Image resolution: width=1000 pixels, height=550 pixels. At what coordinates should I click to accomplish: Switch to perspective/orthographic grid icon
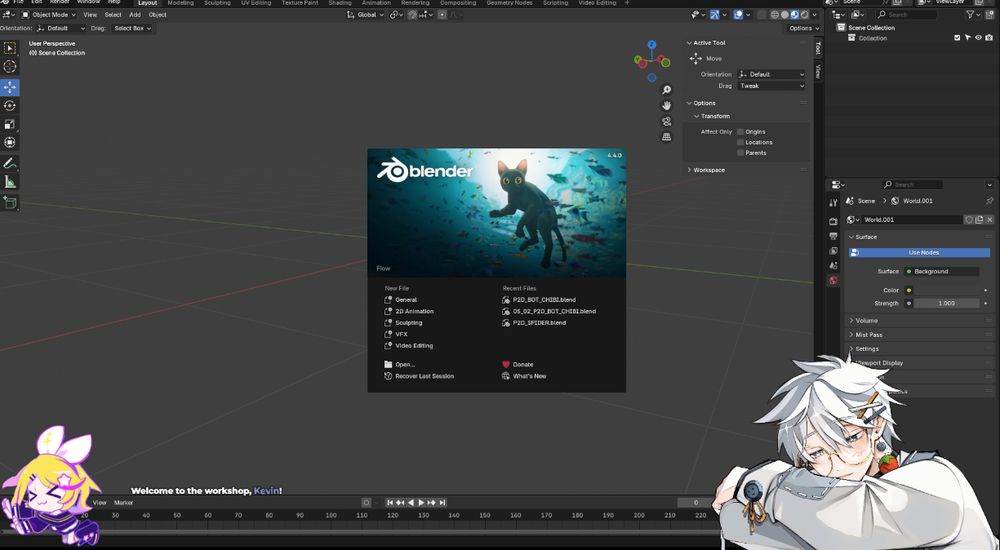(667, 137)
